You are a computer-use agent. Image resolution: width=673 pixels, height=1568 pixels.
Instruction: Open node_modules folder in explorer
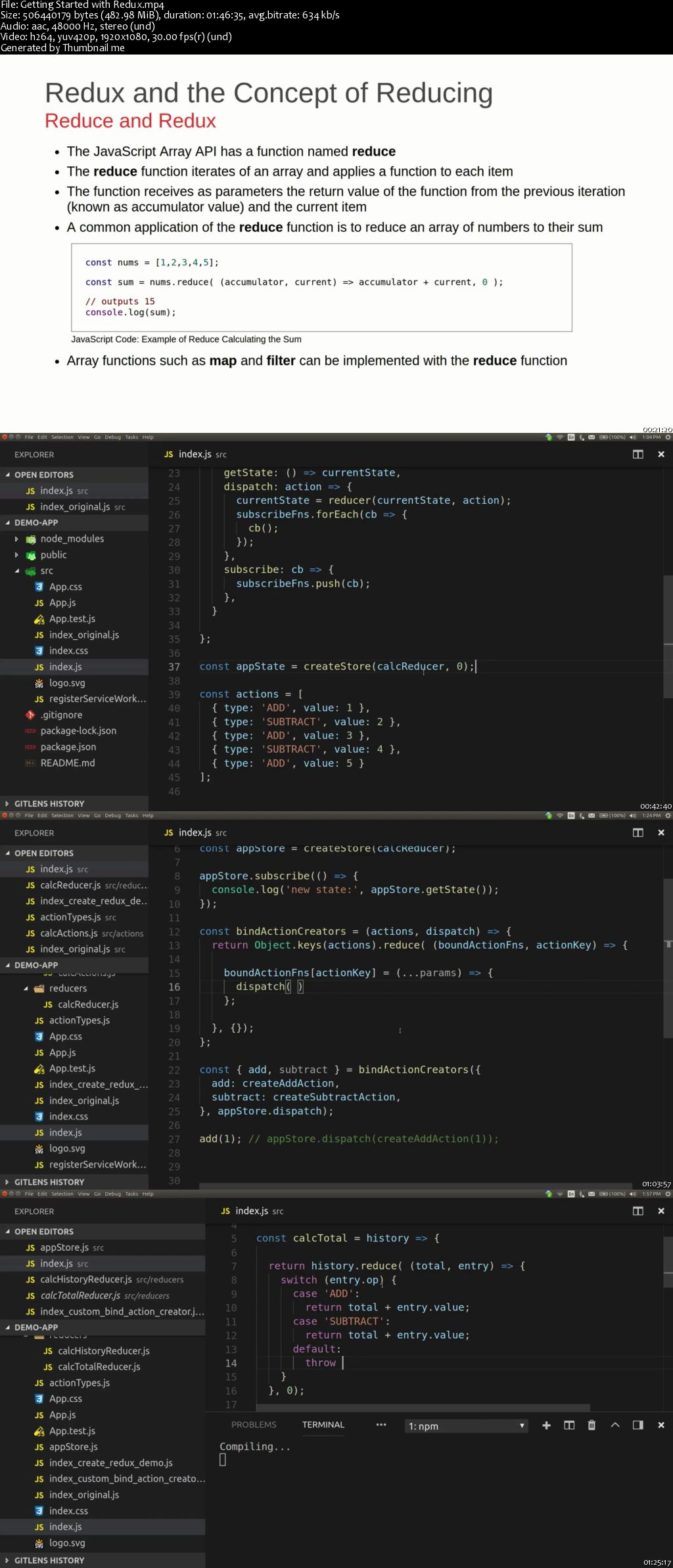74,539
